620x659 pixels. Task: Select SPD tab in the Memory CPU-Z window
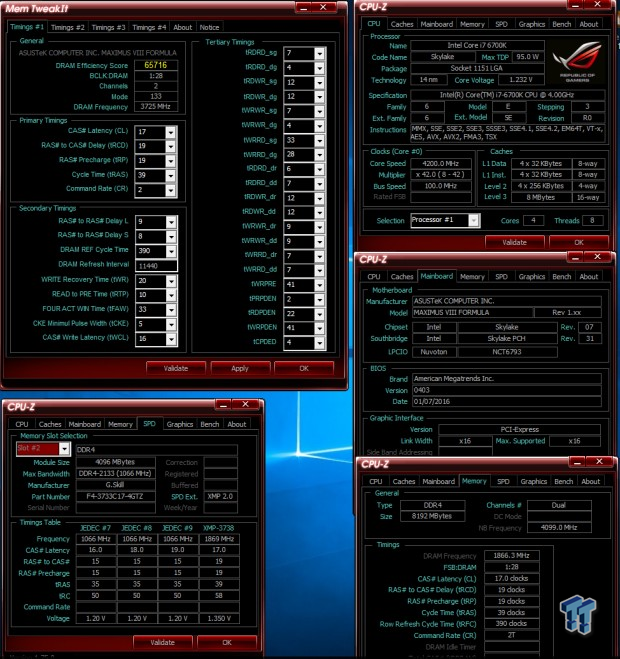[503, 482]
